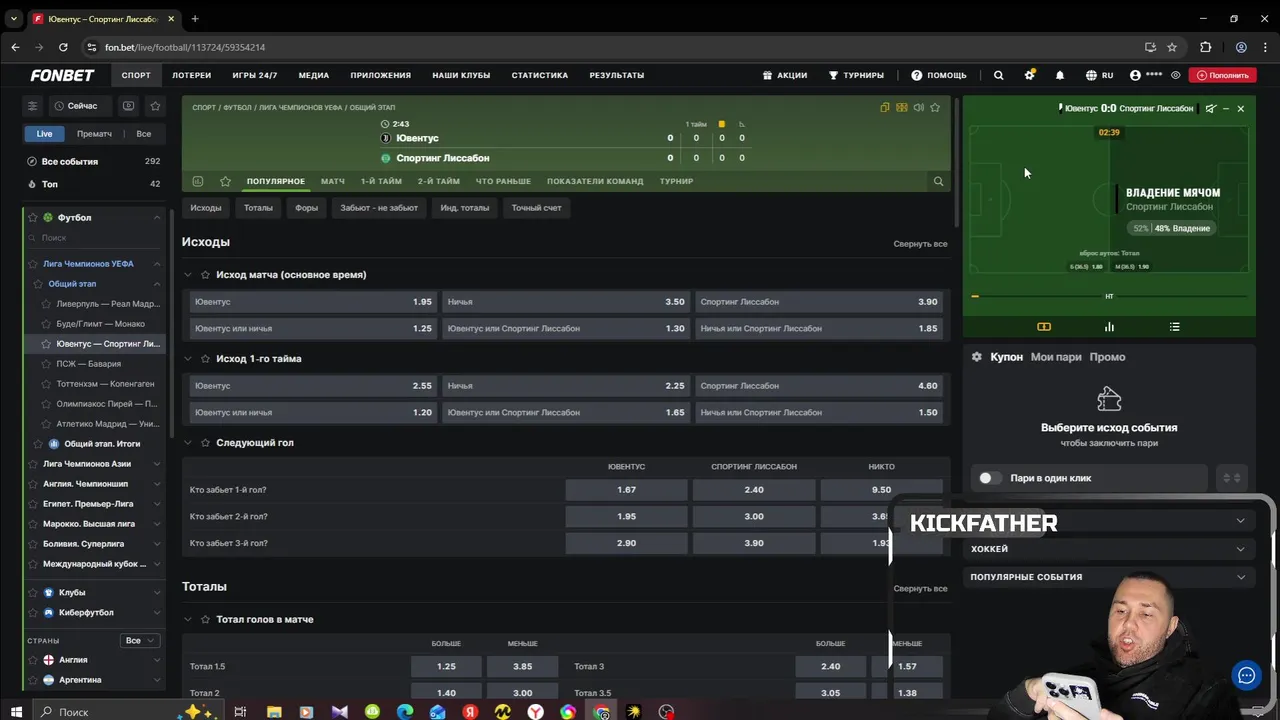Open match in separate window icon
Image resolution: width=1280 pixels, height=720 pixels.
coord(885,107)
